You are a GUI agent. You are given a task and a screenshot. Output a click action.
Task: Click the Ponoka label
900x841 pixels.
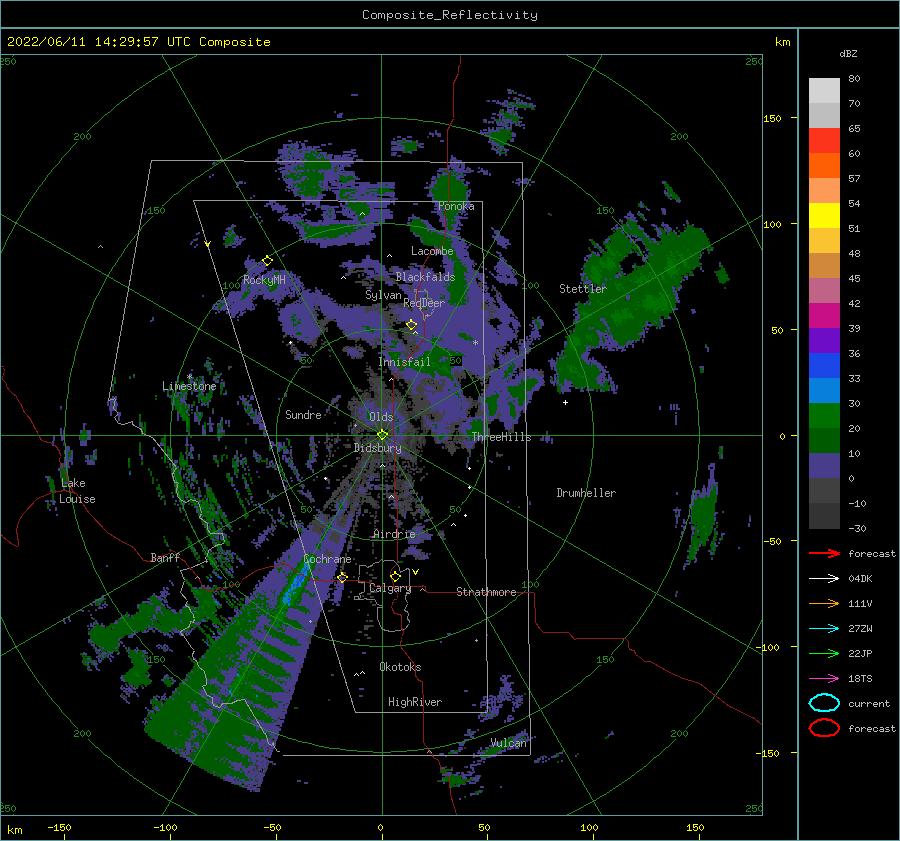[x=456, y=206]
